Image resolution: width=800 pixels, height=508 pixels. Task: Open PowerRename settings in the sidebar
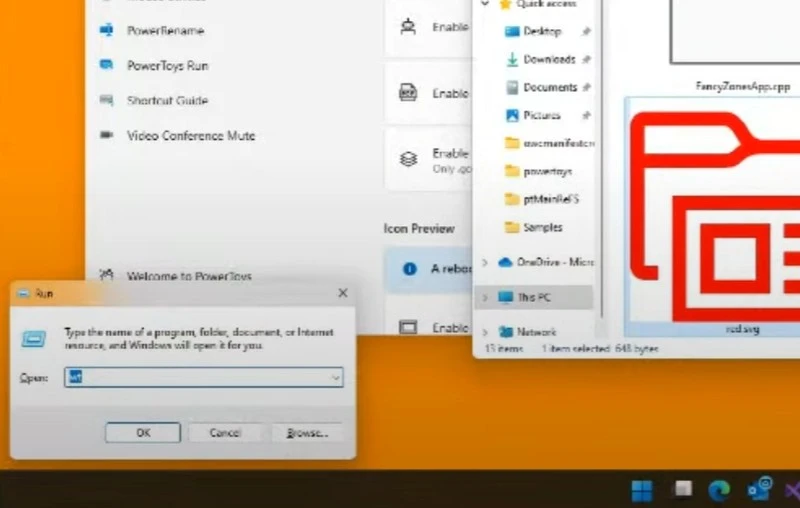(x=164, y=30)
